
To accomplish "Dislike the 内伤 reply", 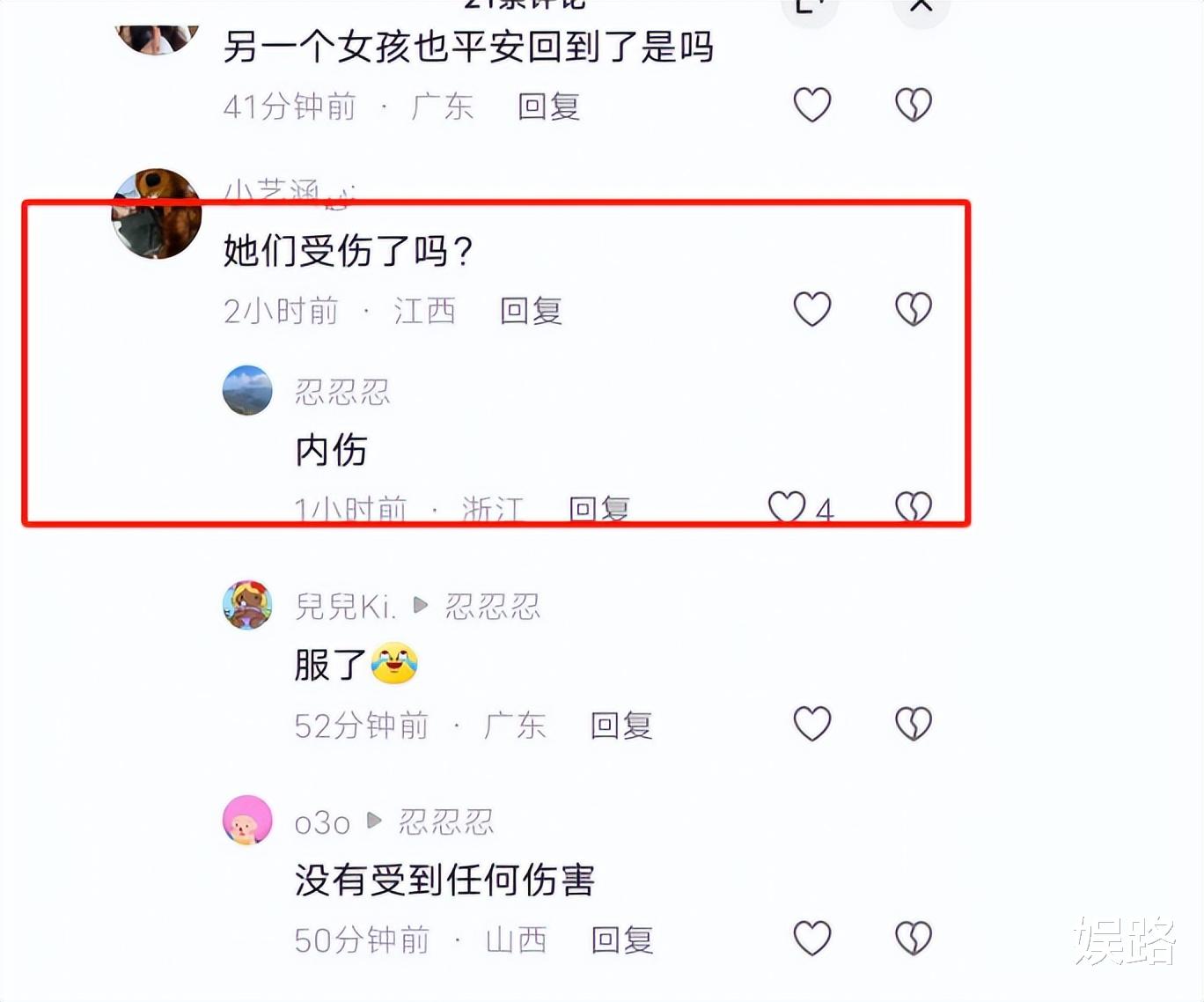I will click(x=914, y=507).
